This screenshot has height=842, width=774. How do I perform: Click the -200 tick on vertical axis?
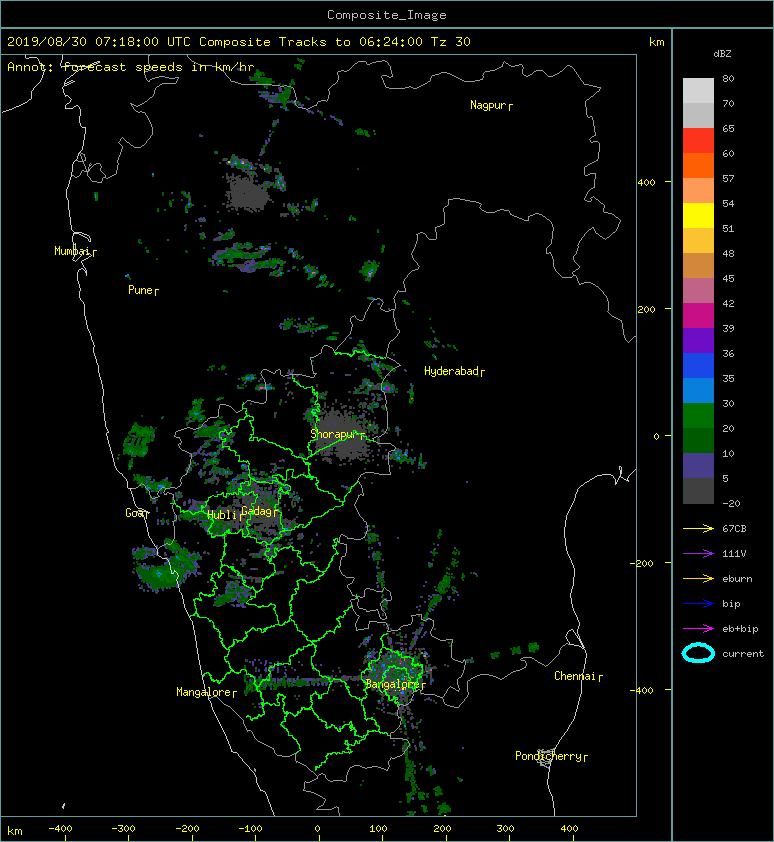coord(642,563)
